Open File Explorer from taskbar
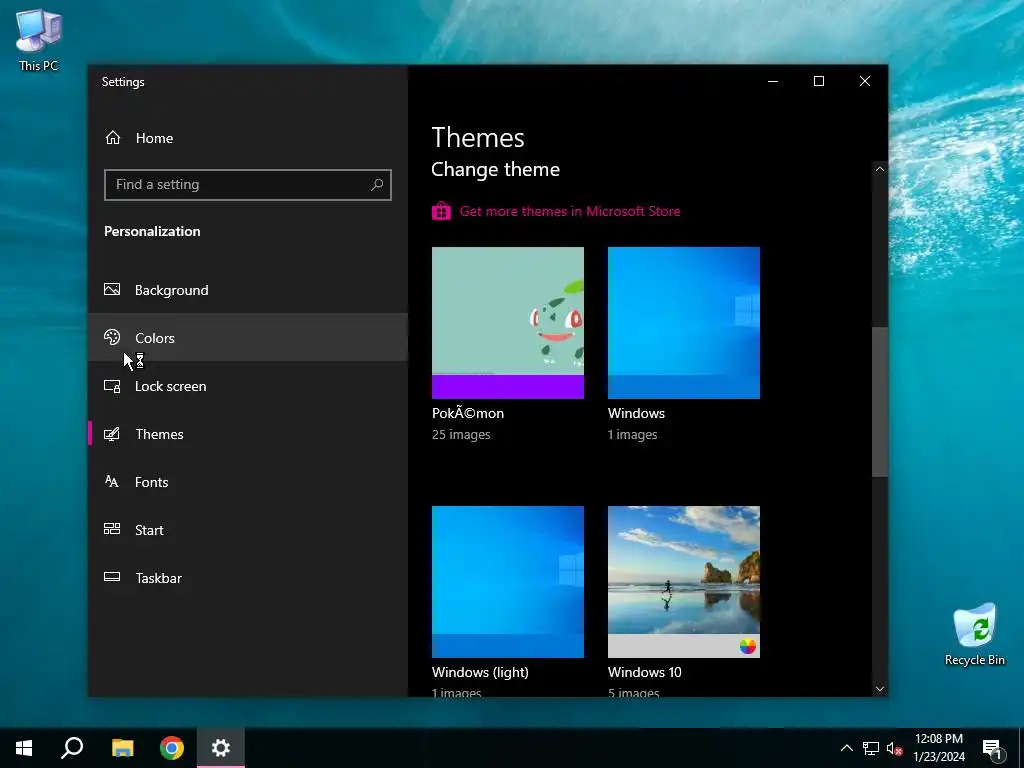The image size is (1024, 768). 122,748
